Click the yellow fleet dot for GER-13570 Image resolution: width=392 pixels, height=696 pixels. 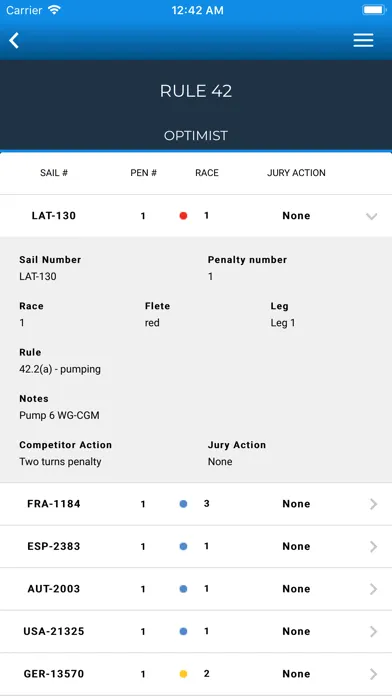tap(183, 674)
